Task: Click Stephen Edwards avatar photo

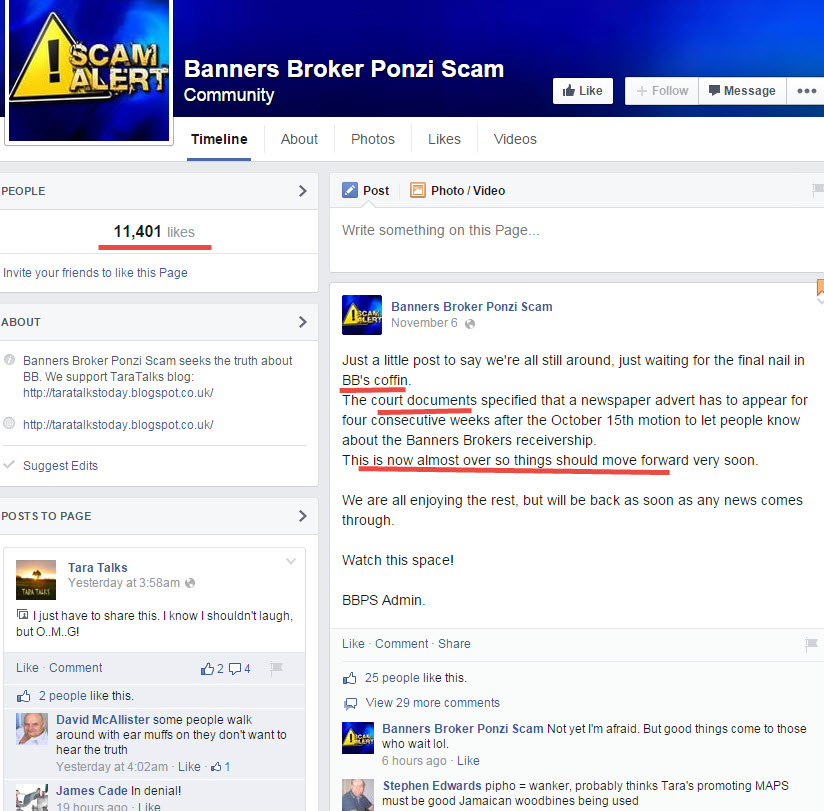Action: pyautogui.click(x=358, y=795)
